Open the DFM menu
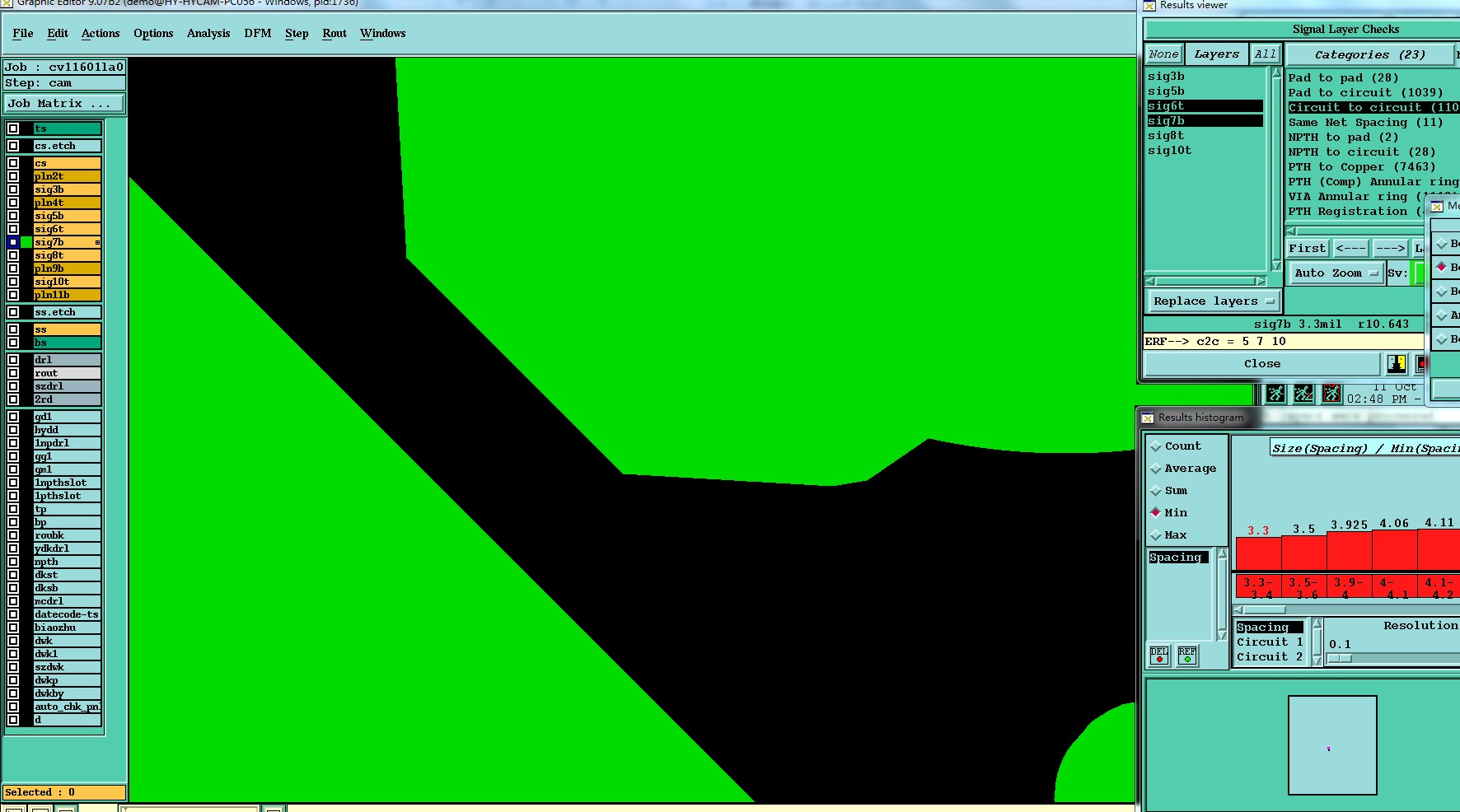1460x812 pixels. (x=258, y=33)
